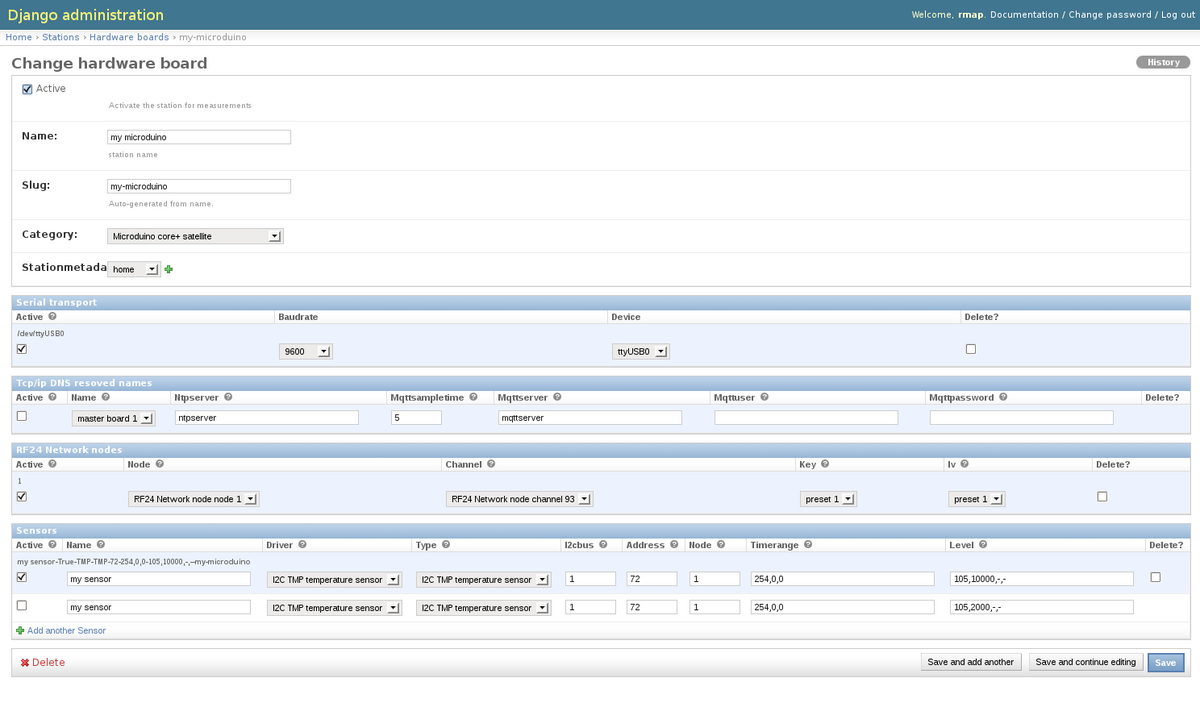The height and width of the screenshot is (707, 1200).
Task: Open the Category dropdown
Action: (195, 237)
